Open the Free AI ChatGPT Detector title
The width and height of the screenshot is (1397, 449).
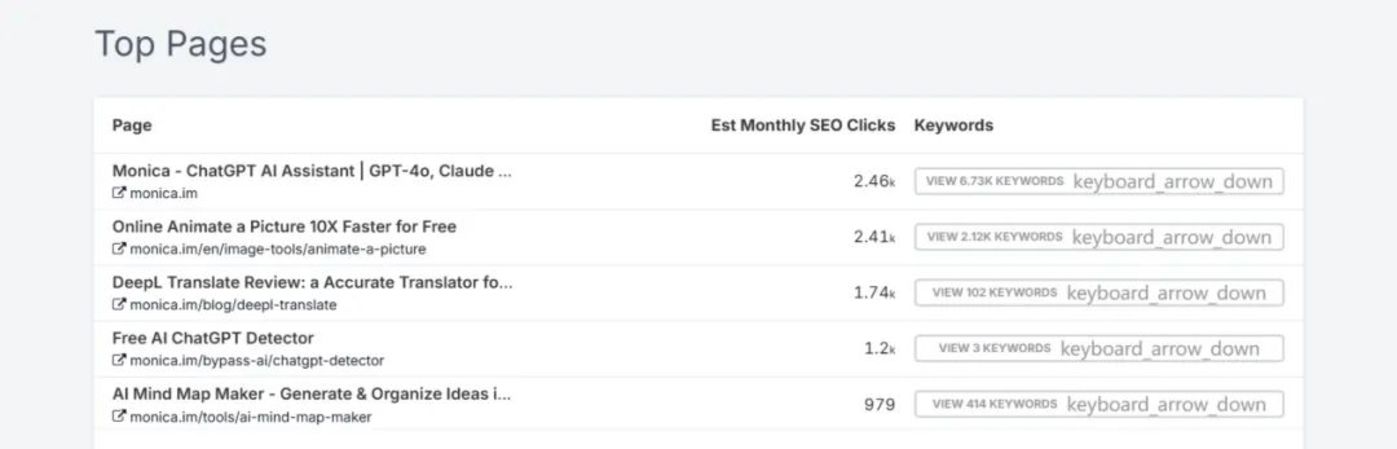tap(213, 338)
